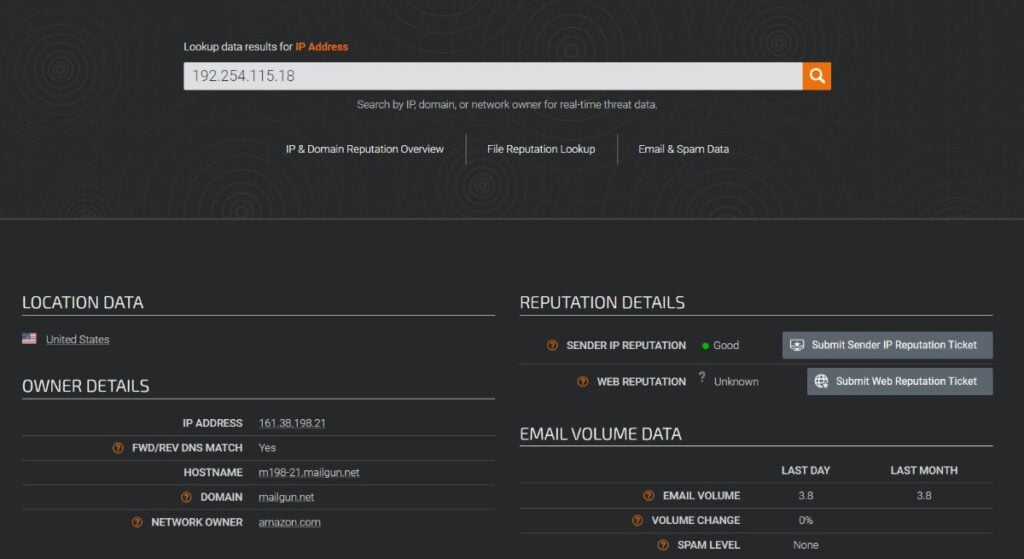
Task: Open the United States location link
Action: point(78,340)
